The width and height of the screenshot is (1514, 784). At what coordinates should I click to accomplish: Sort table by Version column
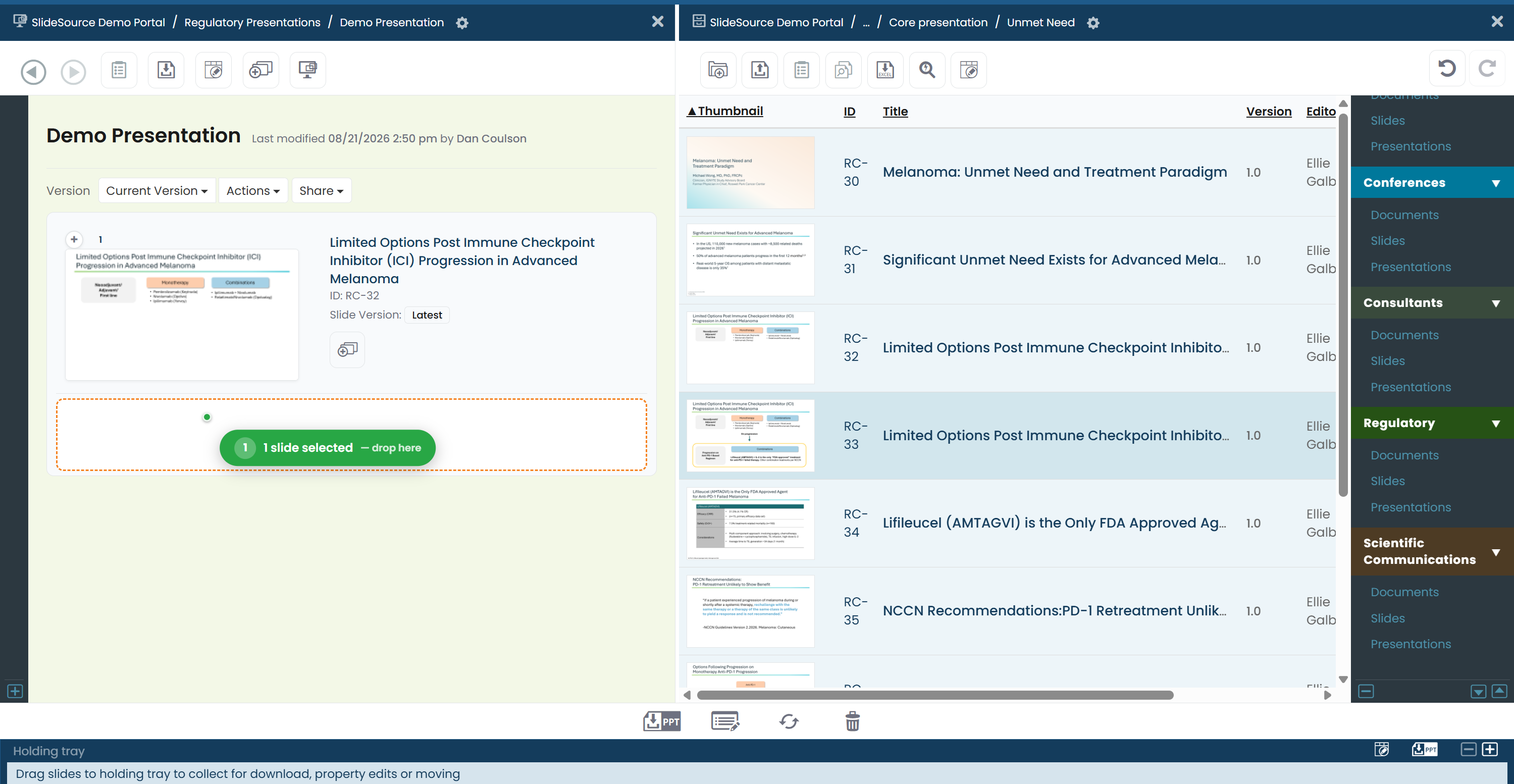pos(1269,111)
